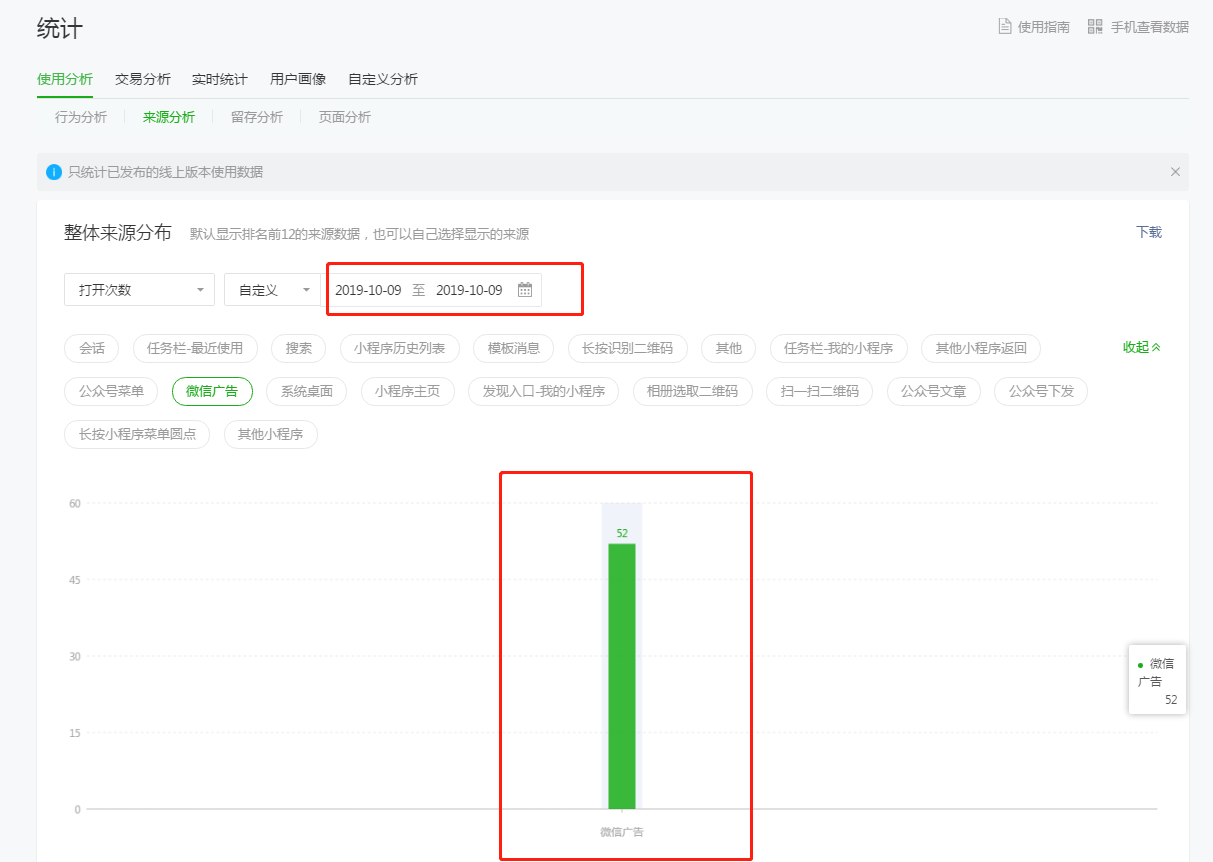Toggle the 长按识别二维码 source tag
The width and height of the screenshot is (1213, 862).
(x=628, y=348)
